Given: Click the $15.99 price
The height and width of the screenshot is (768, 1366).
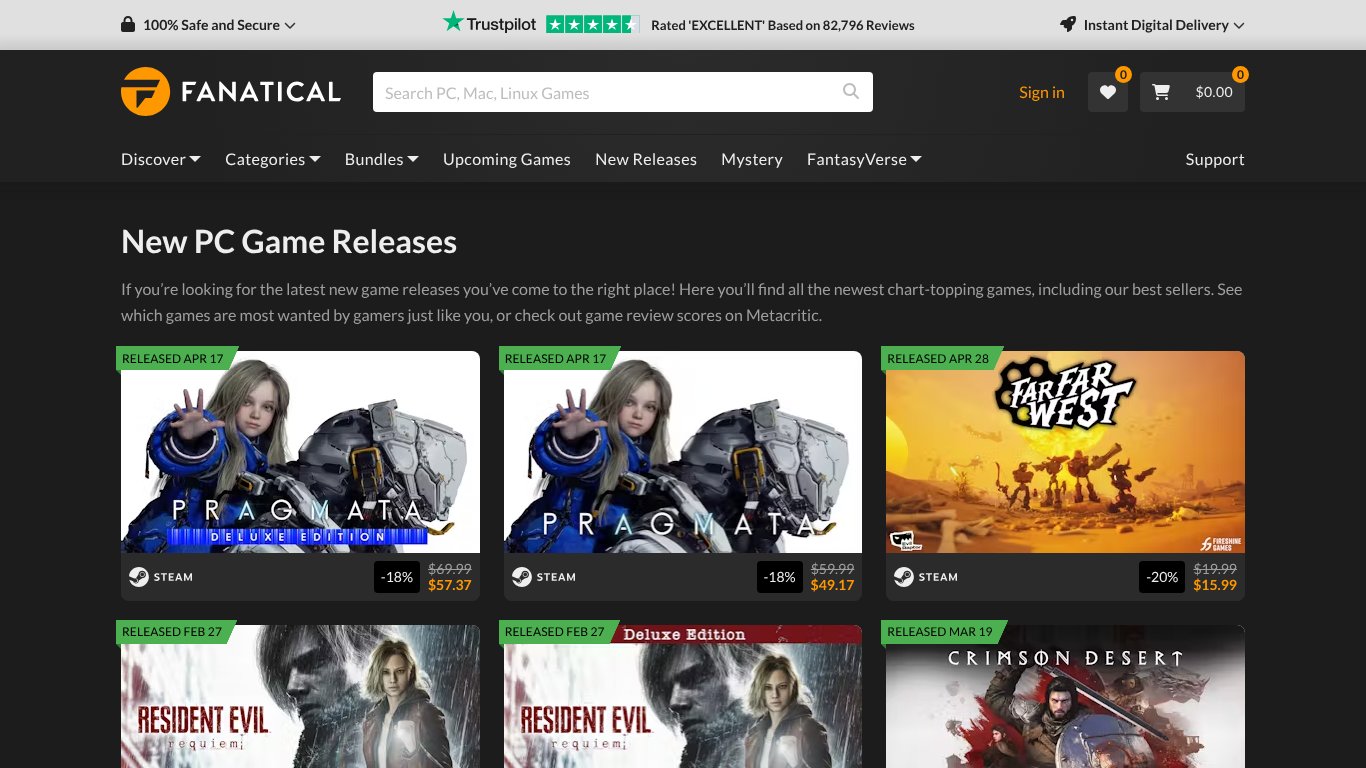Looking at the screenshot, I should tap(1215, 585).
